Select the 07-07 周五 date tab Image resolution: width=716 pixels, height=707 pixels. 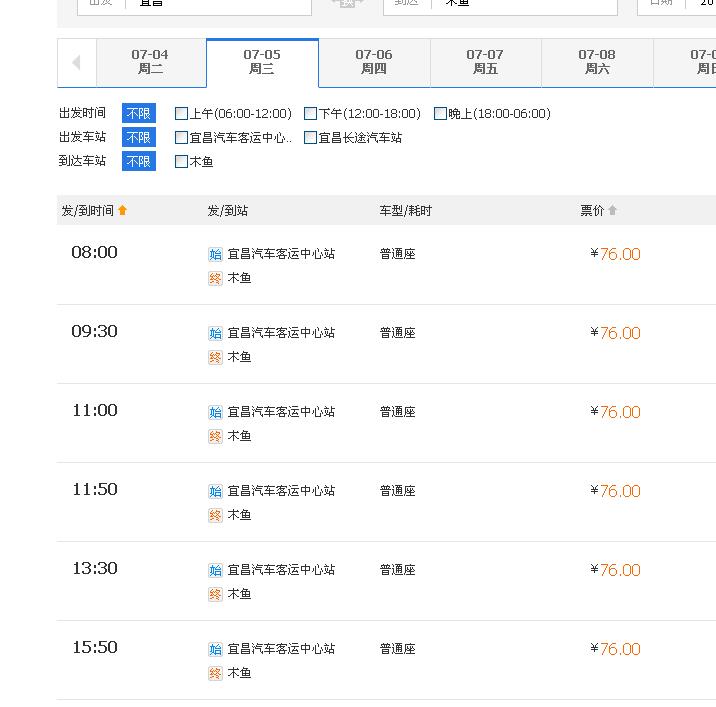[486, 62]
